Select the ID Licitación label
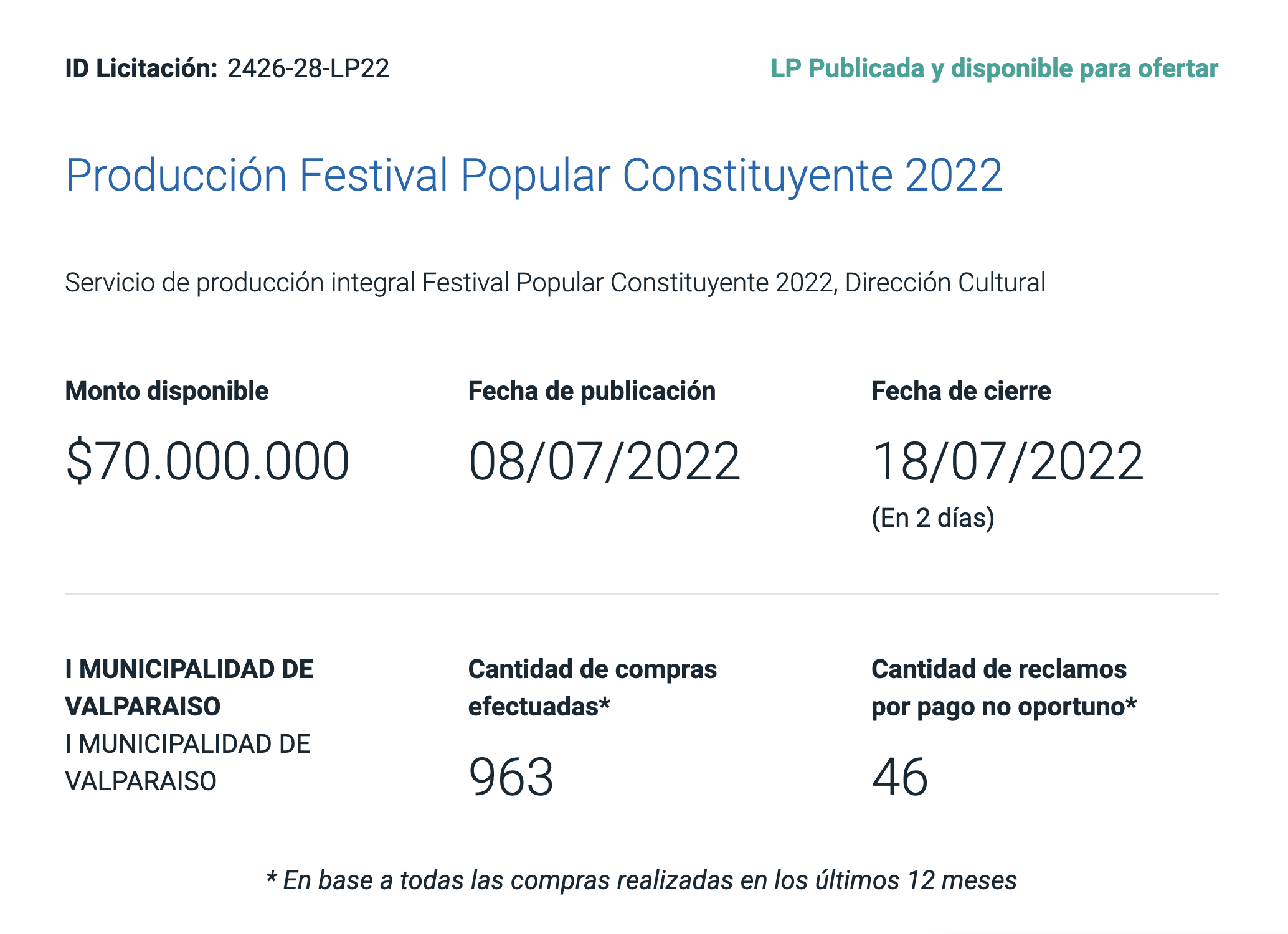This screenshot has width=1288, height=934. [x=141, y=68]
